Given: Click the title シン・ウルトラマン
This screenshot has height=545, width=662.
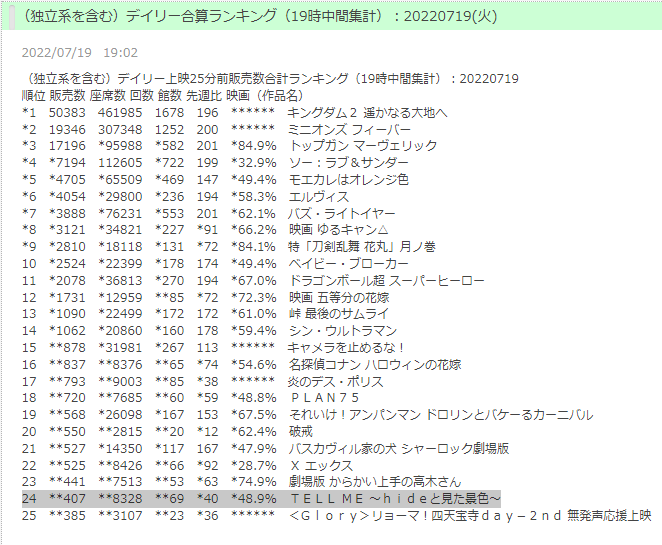Looking at the screenshot, I should tap(342, 331).
